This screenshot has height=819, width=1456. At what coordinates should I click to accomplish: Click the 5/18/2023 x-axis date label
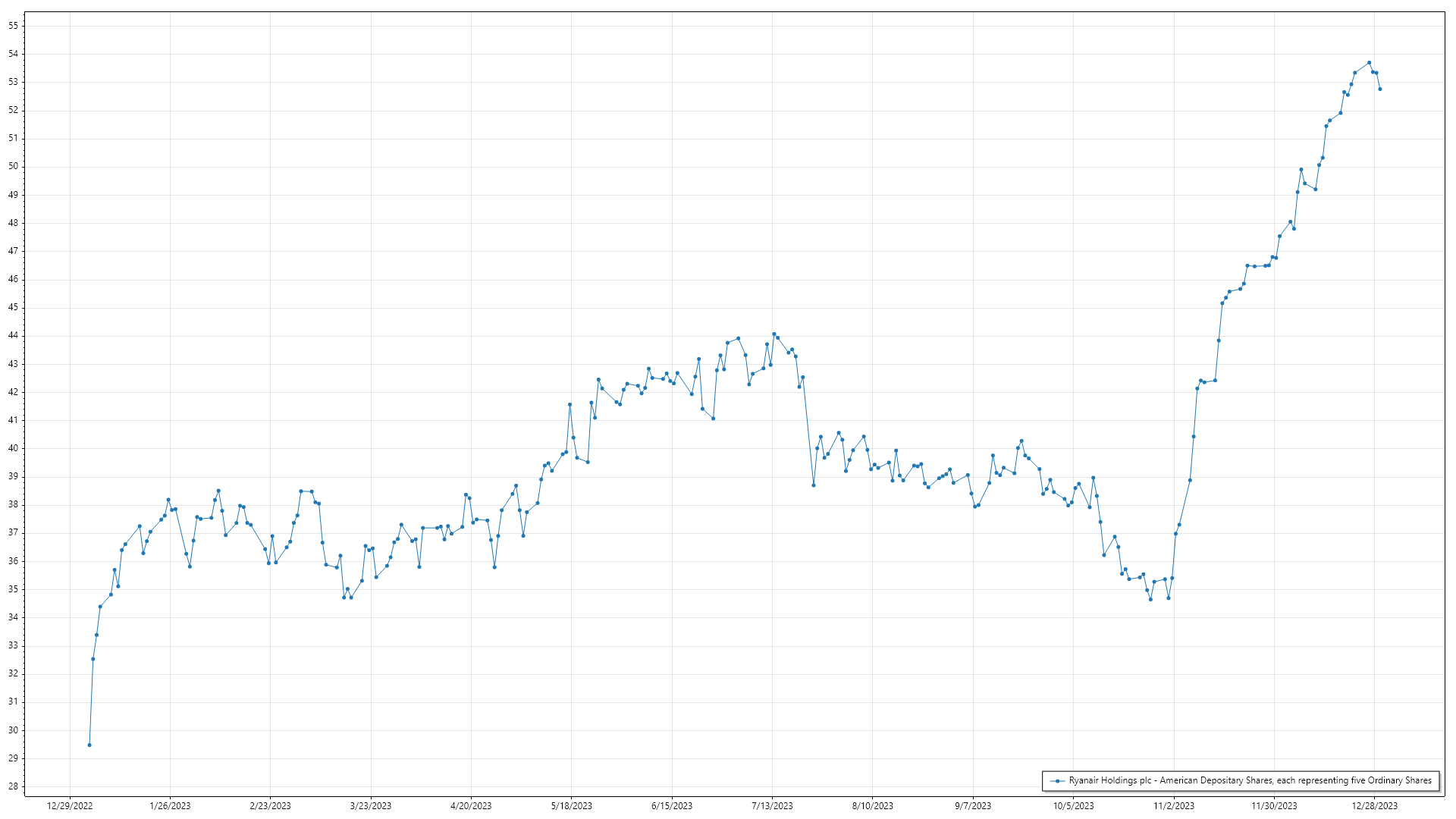571,806
